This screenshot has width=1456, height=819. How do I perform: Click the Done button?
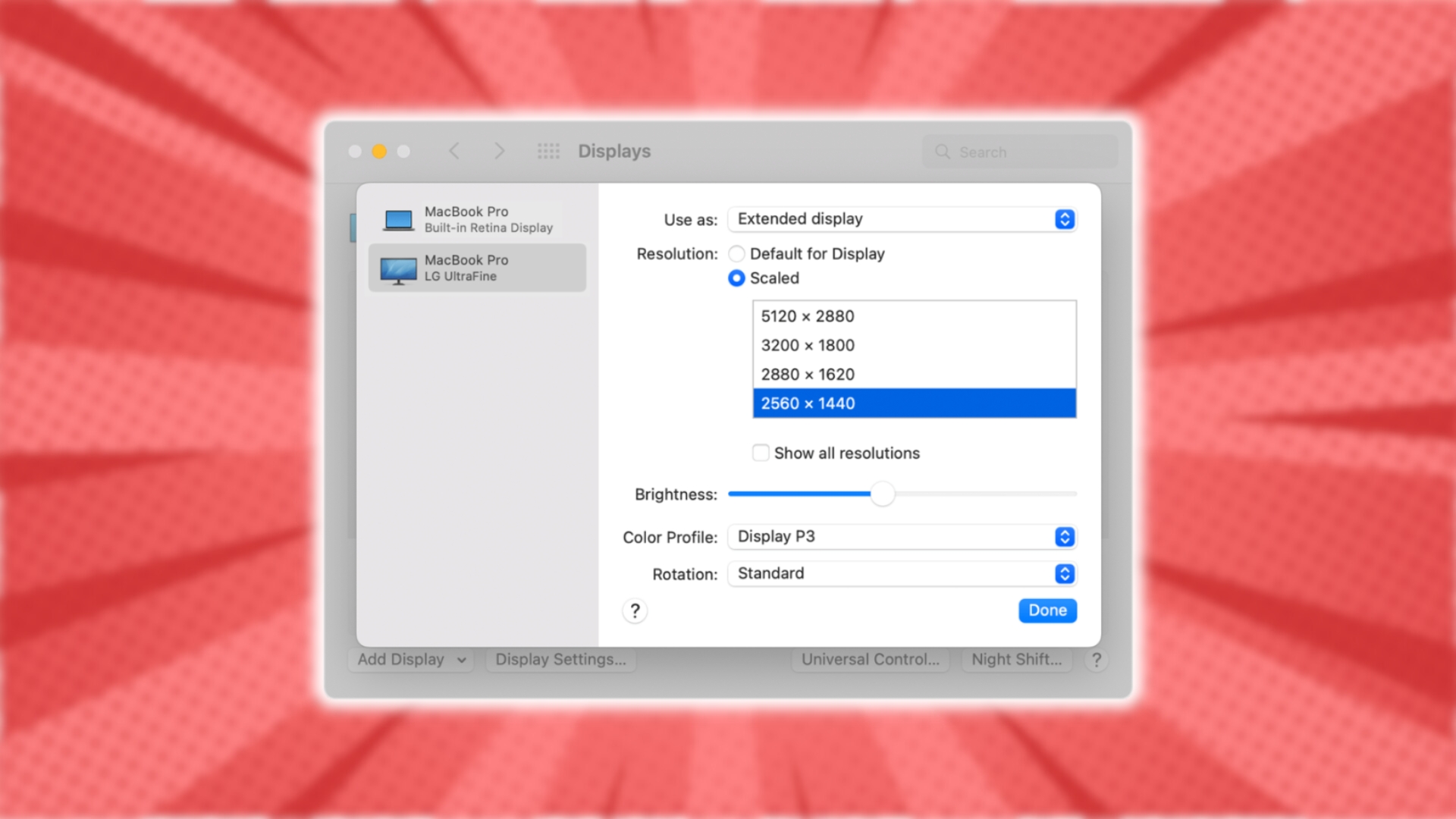point(1046,610)
